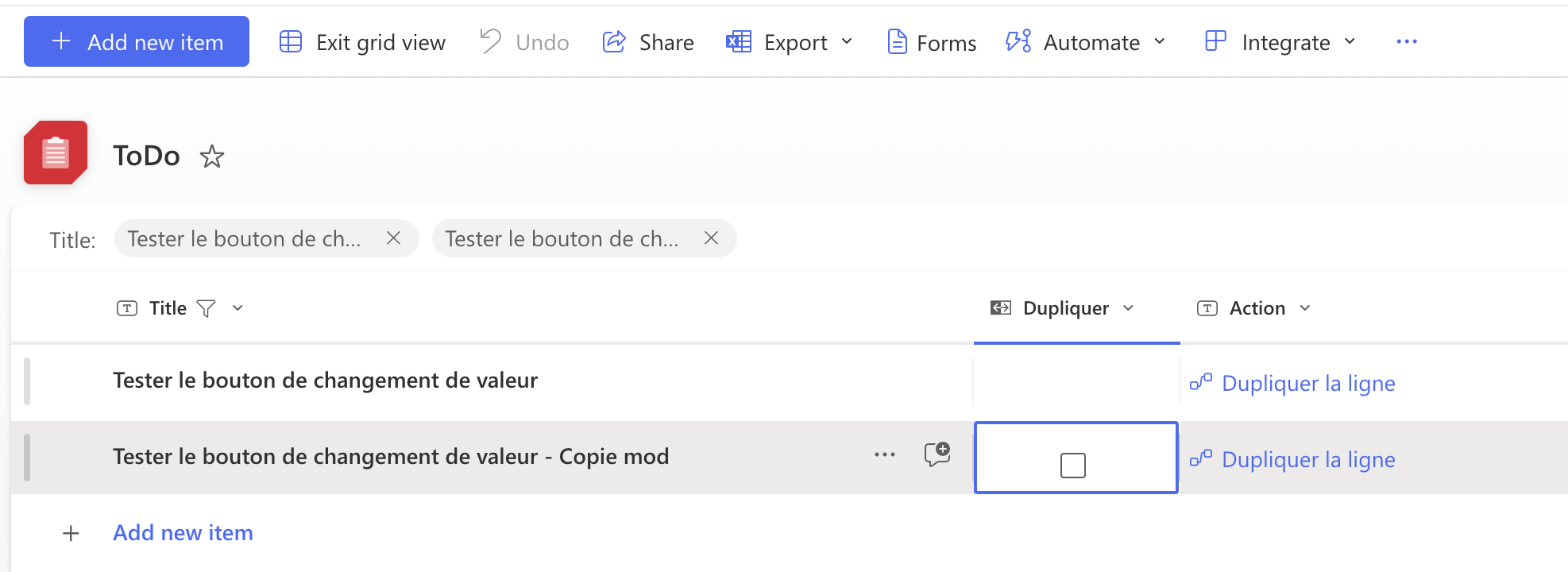
Task: Remove the second Title filter chip
Action: tap(711, 238)
